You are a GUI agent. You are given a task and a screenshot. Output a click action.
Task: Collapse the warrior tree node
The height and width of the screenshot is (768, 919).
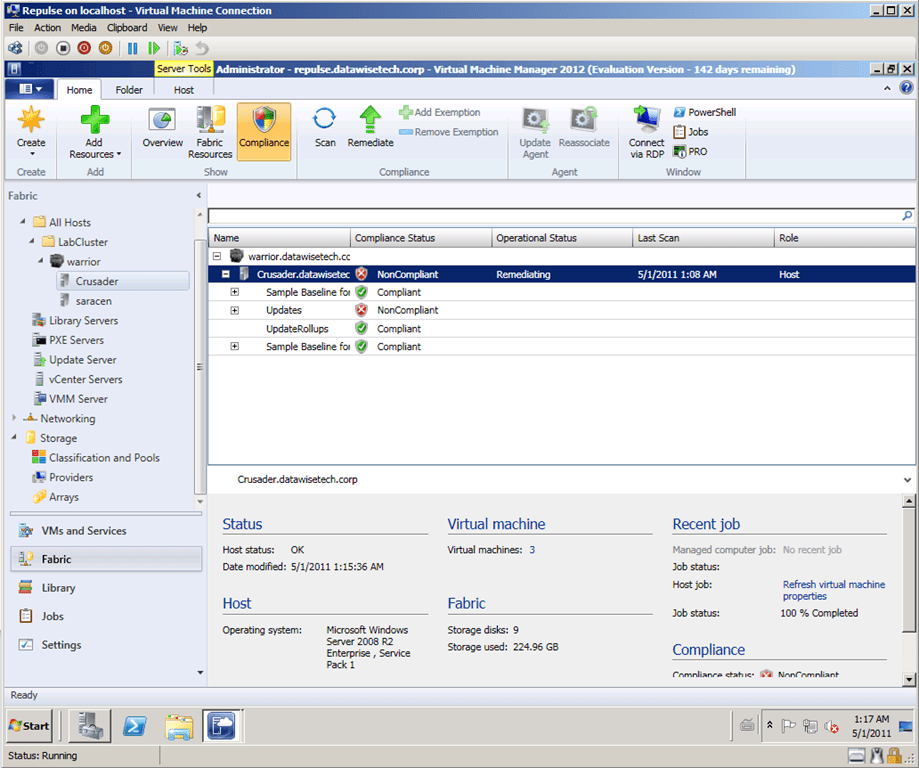click(x=40, y=260)
